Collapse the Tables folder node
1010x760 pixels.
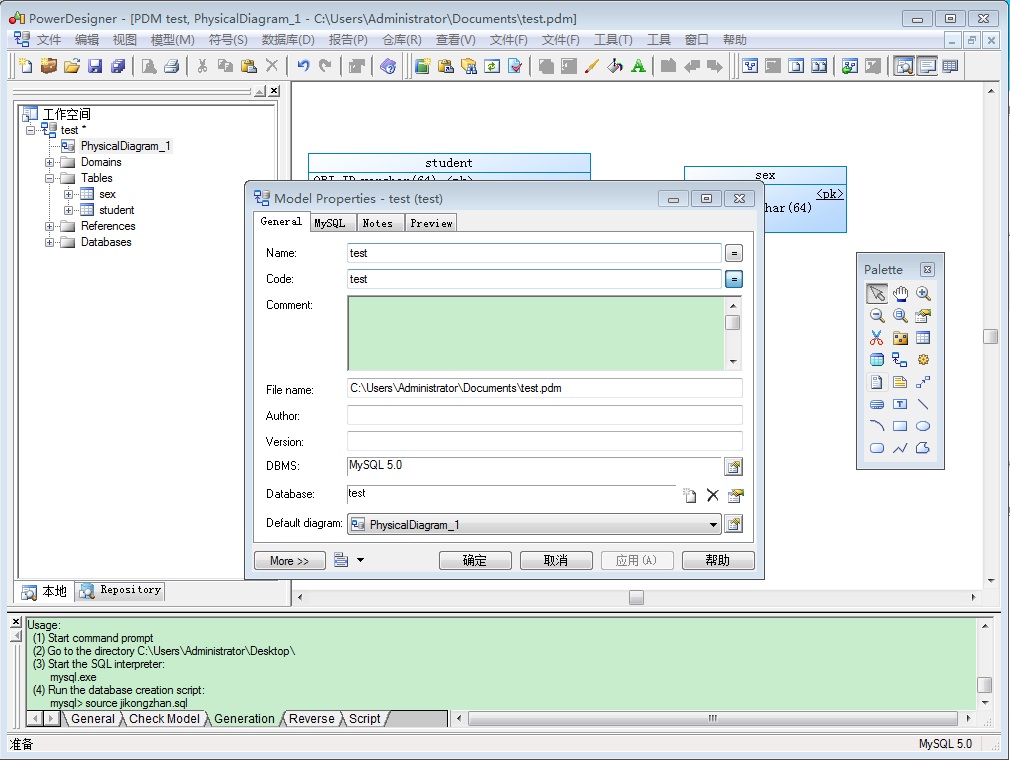point(49,178)
